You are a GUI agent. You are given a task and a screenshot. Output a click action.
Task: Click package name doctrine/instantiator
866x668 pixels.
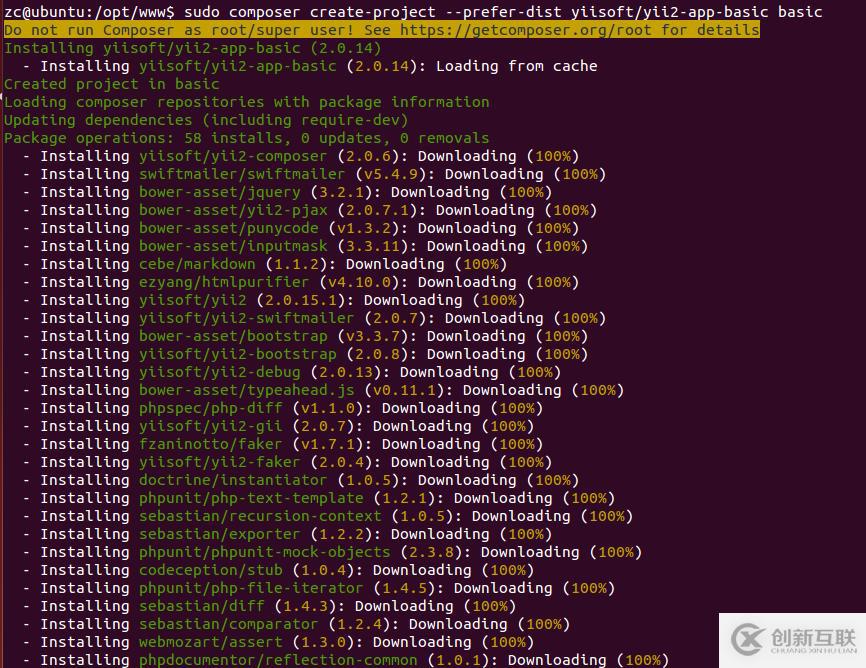pyautogui.click(x=233, y=480)
